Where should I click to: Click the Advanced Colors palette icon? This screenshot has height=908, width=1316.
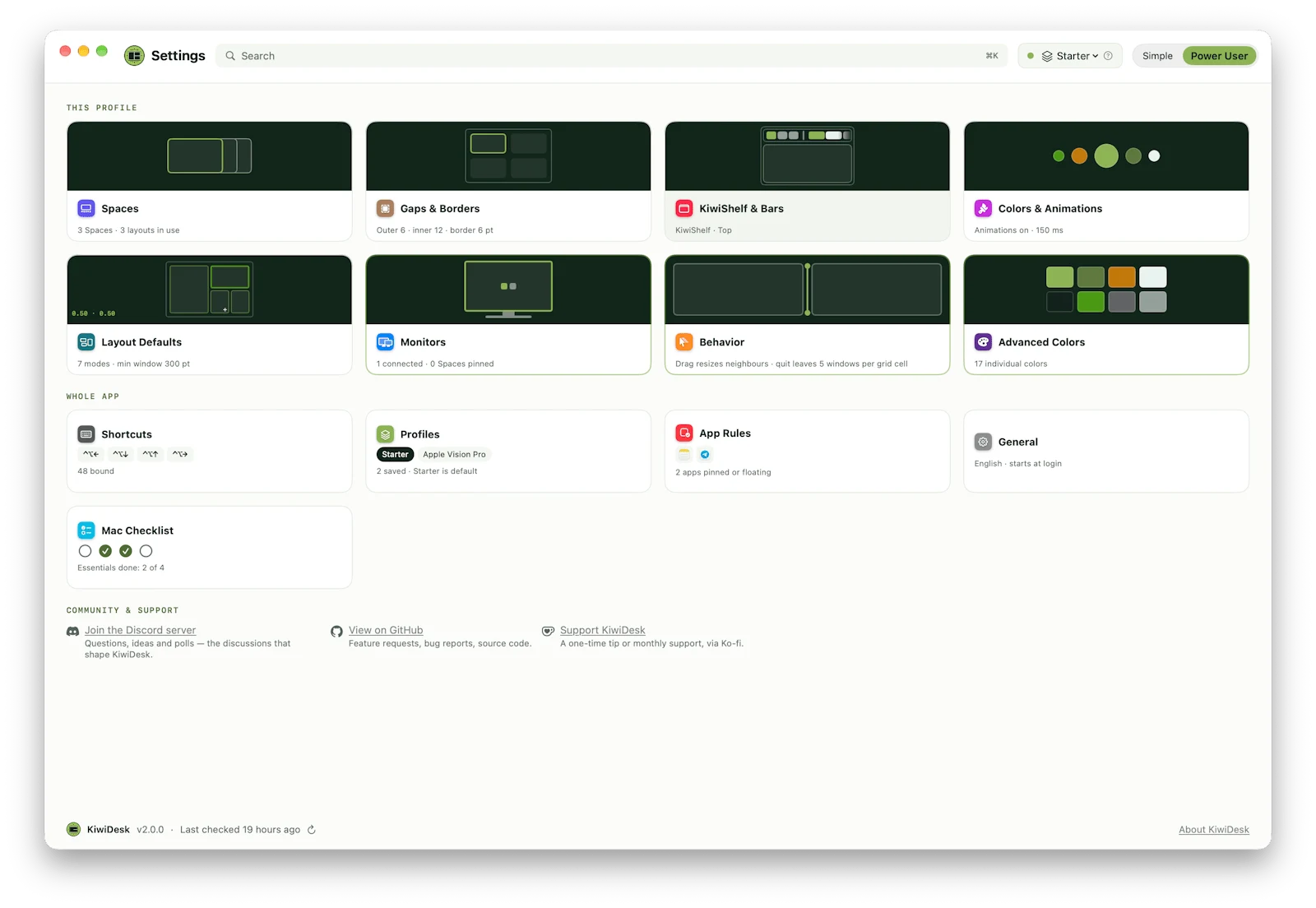point(983,342)
